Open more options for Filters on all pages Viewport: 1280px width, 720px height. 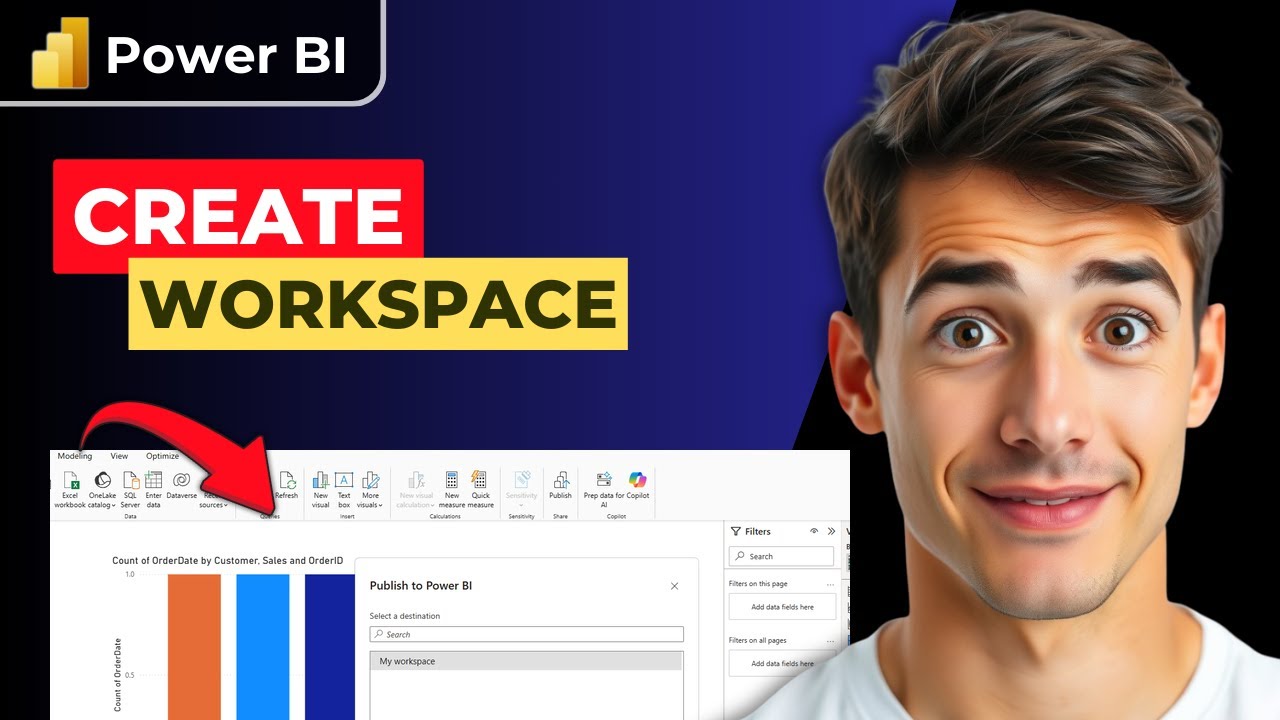pos(830,641)
